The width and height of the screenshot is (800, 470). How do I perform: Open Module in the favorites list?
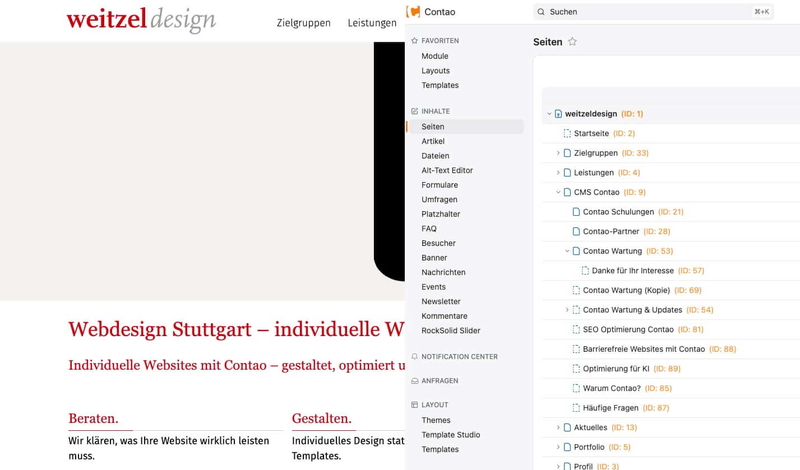(435, 56)
